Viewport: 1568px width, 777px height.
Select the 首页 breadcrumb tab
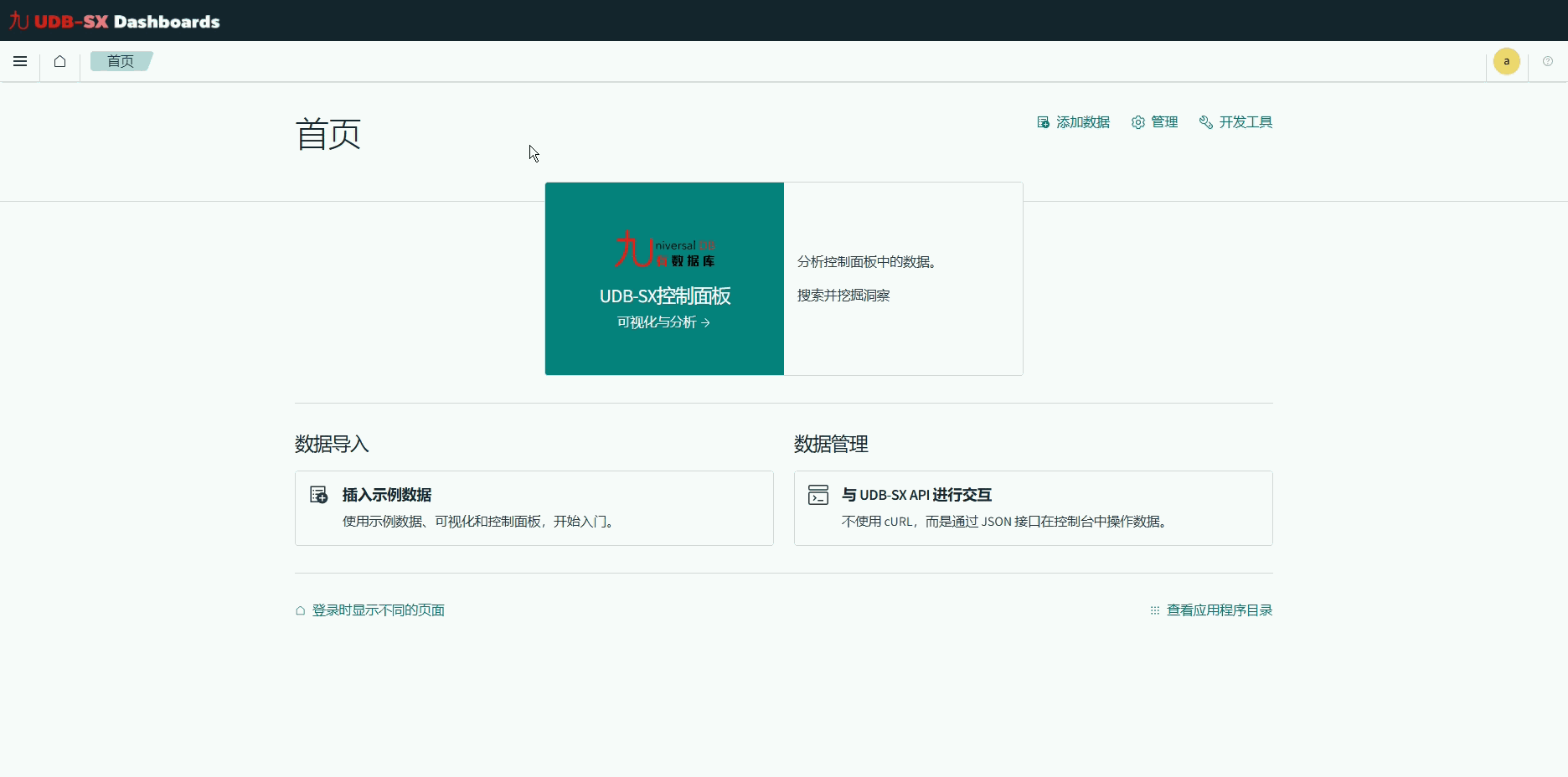(x=120, y=60)
